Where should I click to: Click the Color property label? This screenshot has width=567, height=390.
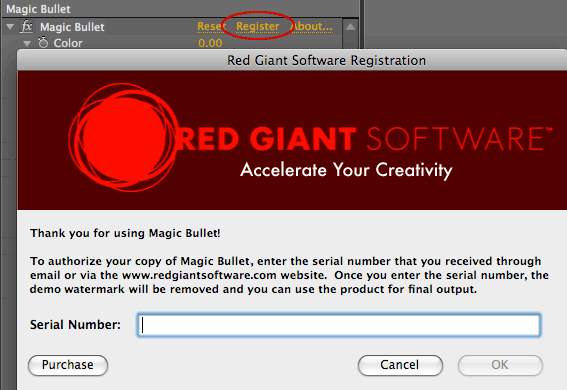click(x=68, y=43)
